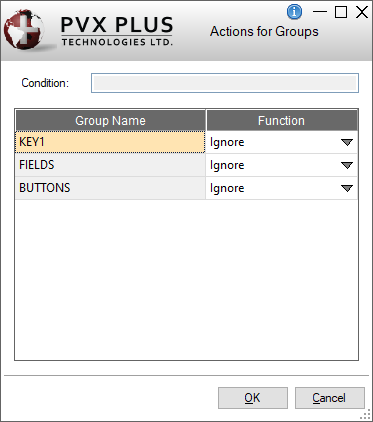Maximize the Actions for Groups dialog
The width and height of the screenshot is (373, 422).
(341, 12)
